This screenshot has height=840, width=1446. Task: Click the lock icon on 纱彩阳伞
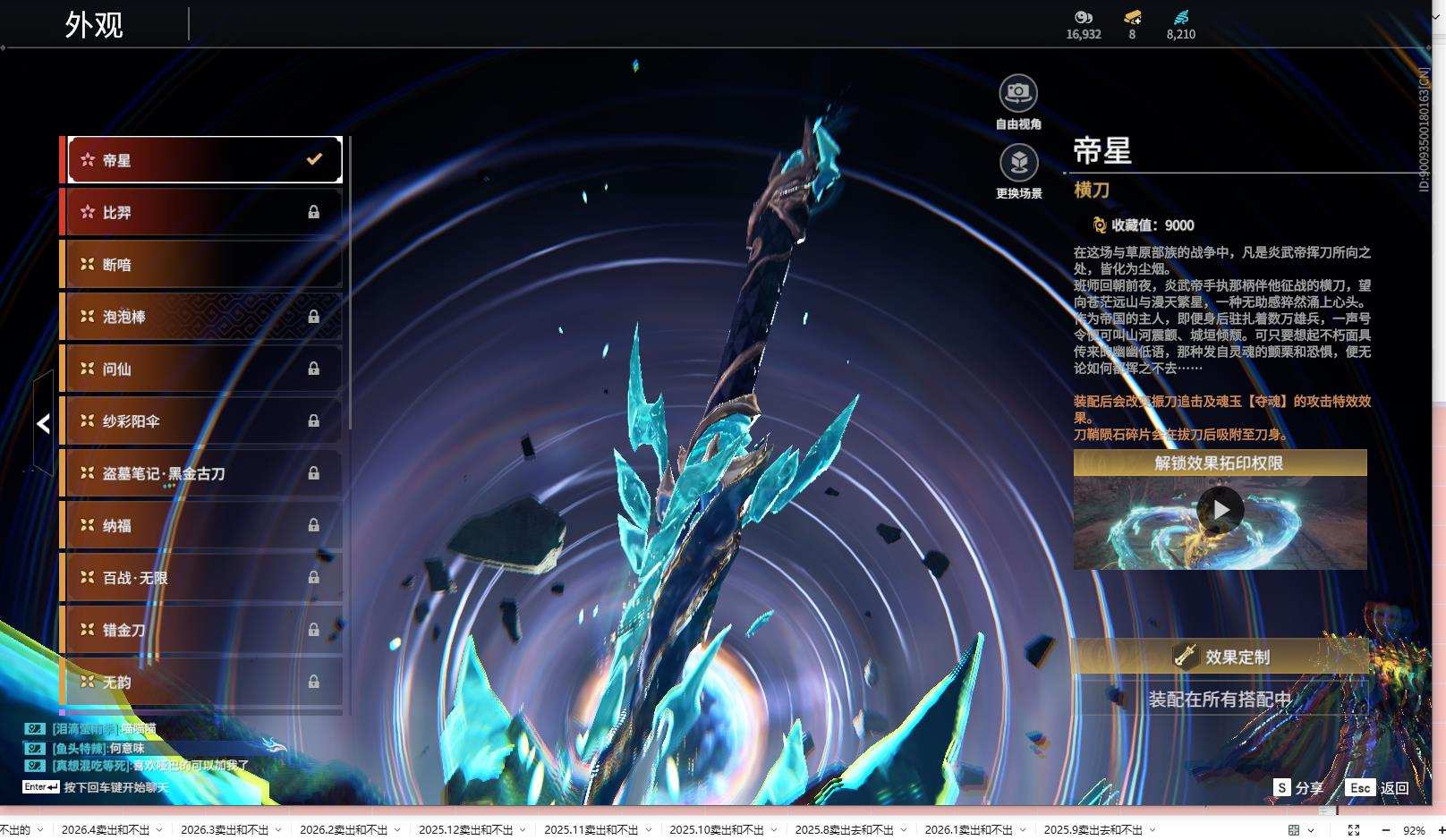click(314, 420)
